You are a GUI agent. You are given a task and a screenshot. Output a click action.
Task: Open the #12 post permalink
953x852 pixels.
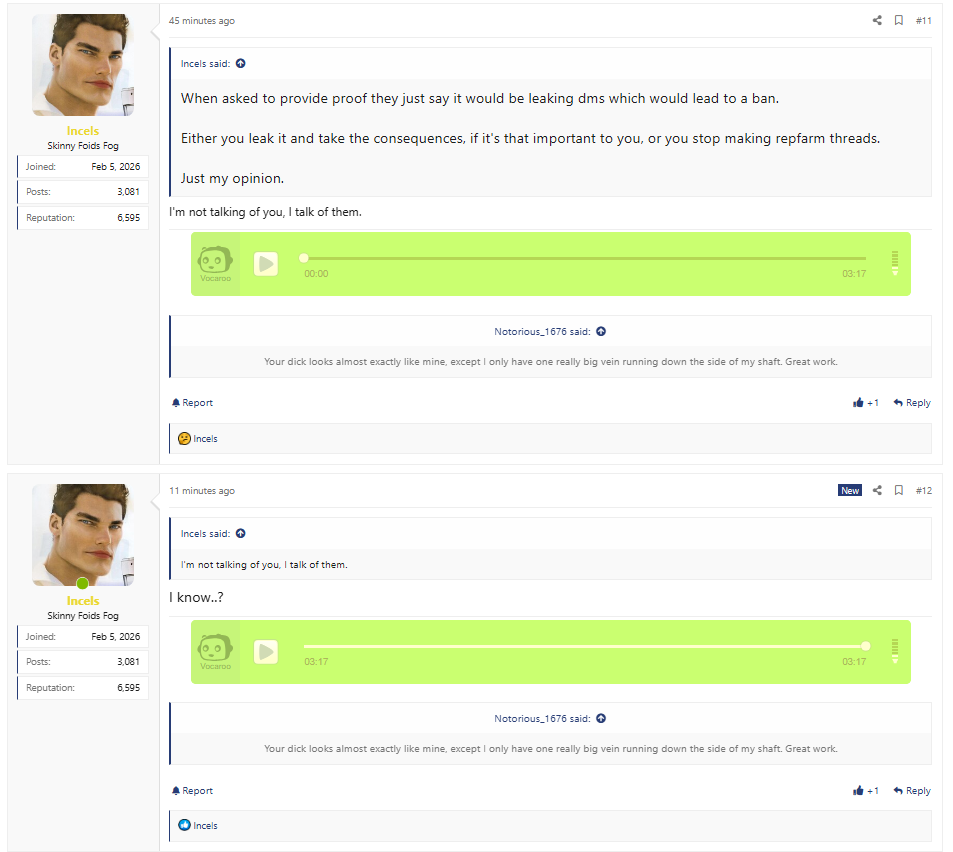click(x=923, y=490)
